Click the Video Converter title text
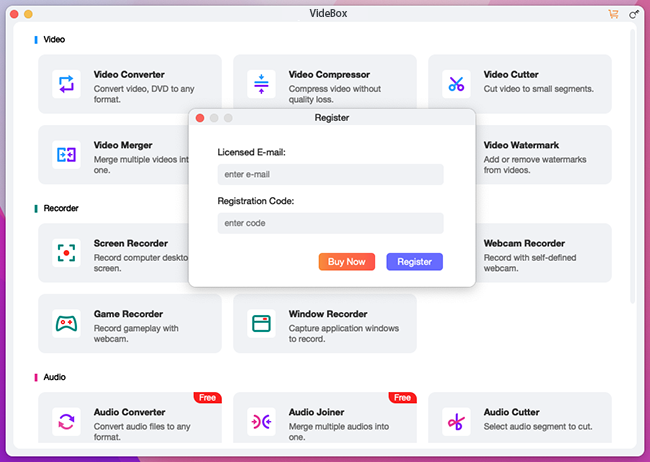Screen dimensions: 650x462 [x=129, y=75]
